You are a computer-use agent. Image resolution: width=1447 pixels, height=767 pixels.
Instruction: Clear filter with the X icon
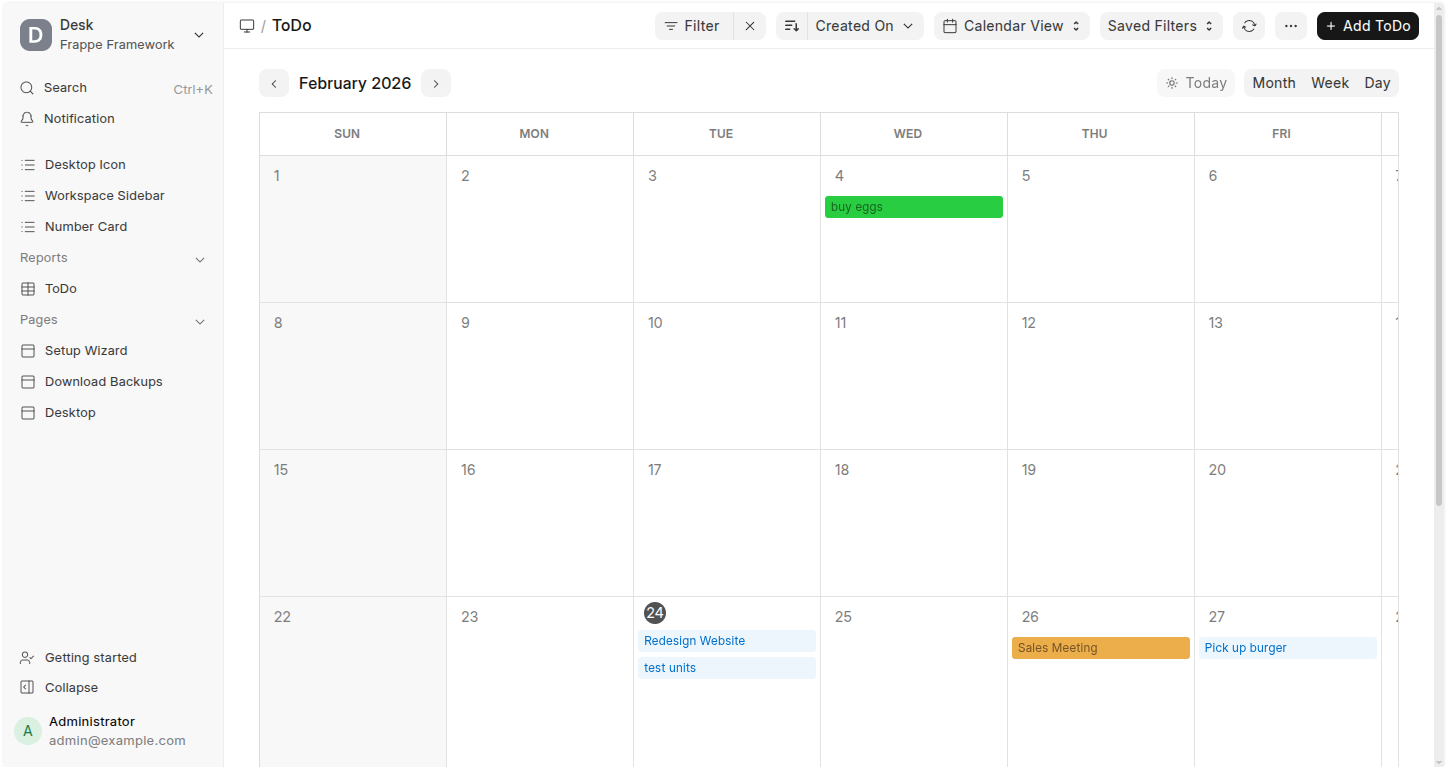[x=750, y=26]
